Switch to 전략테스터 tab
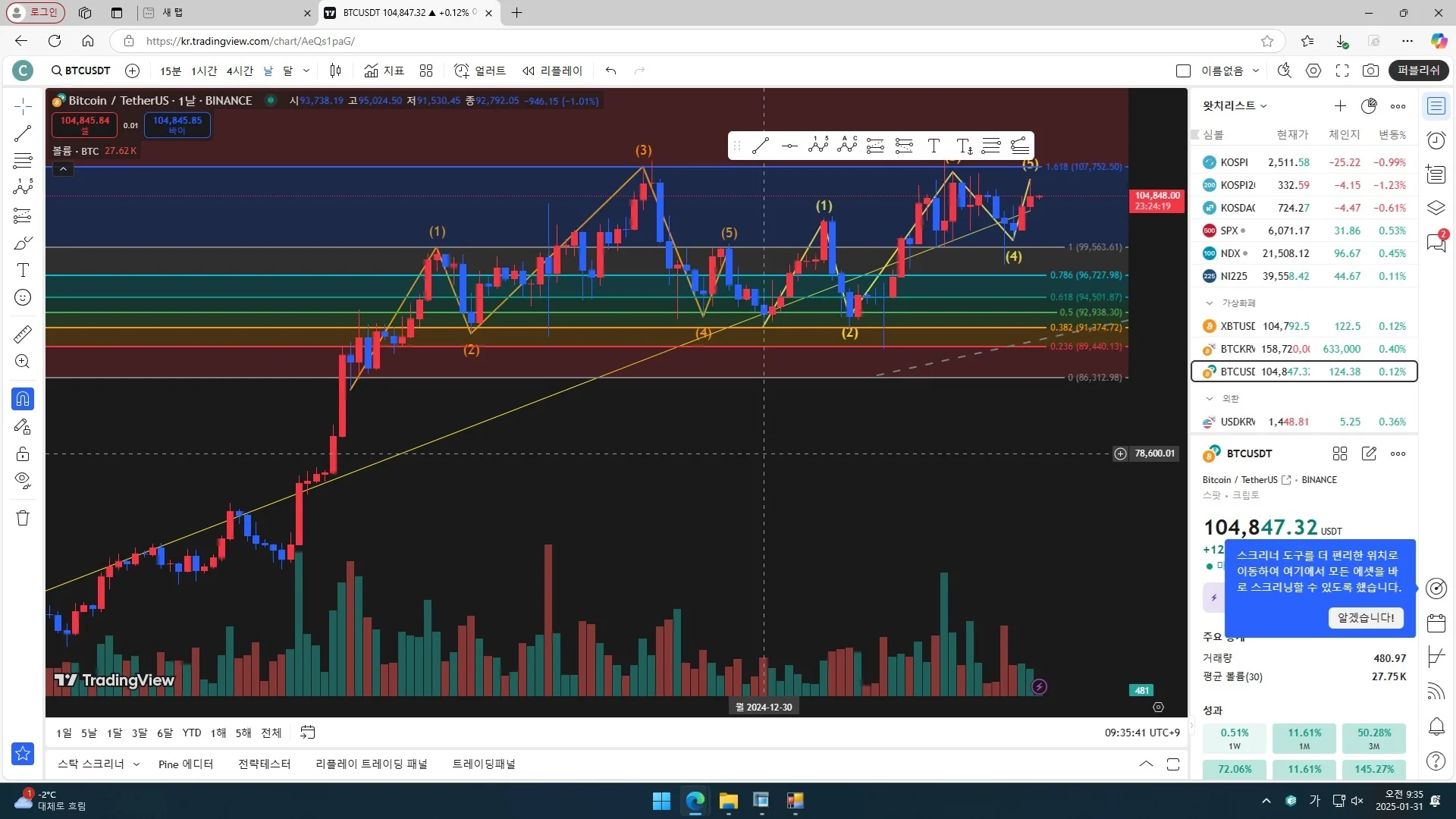This screenshot has width=1456, height=819. (x=264, y=764)
